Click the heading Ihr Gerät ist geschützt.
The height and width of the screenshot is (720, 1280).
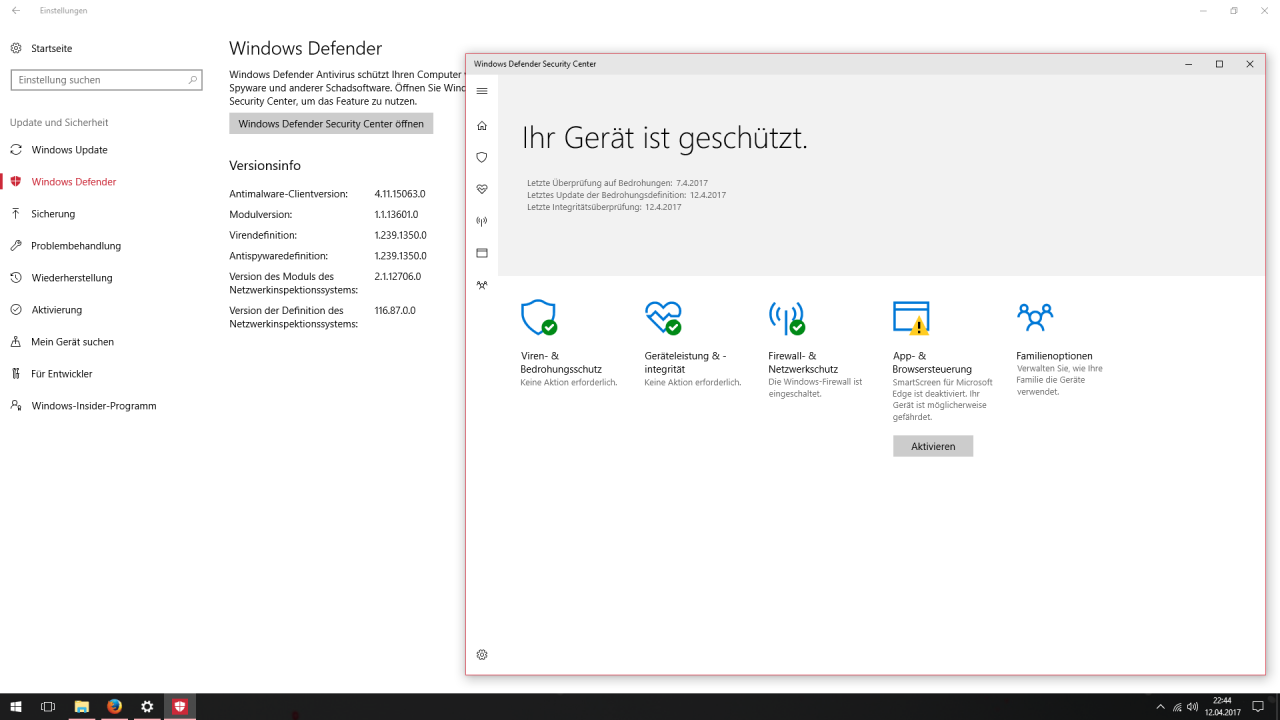[665, 138]
